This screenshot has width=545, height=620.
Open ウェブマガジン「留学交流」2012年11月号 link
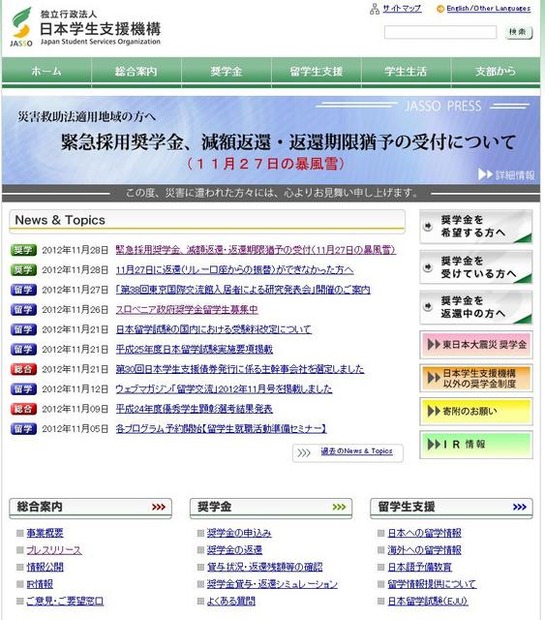224,389
